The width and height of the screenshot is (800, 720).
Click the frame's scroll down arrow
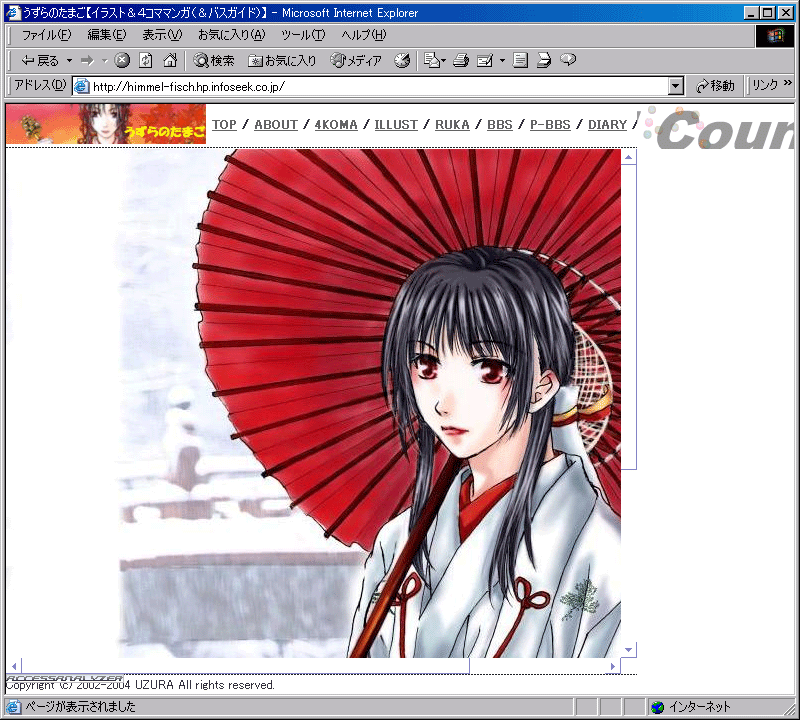629,650
